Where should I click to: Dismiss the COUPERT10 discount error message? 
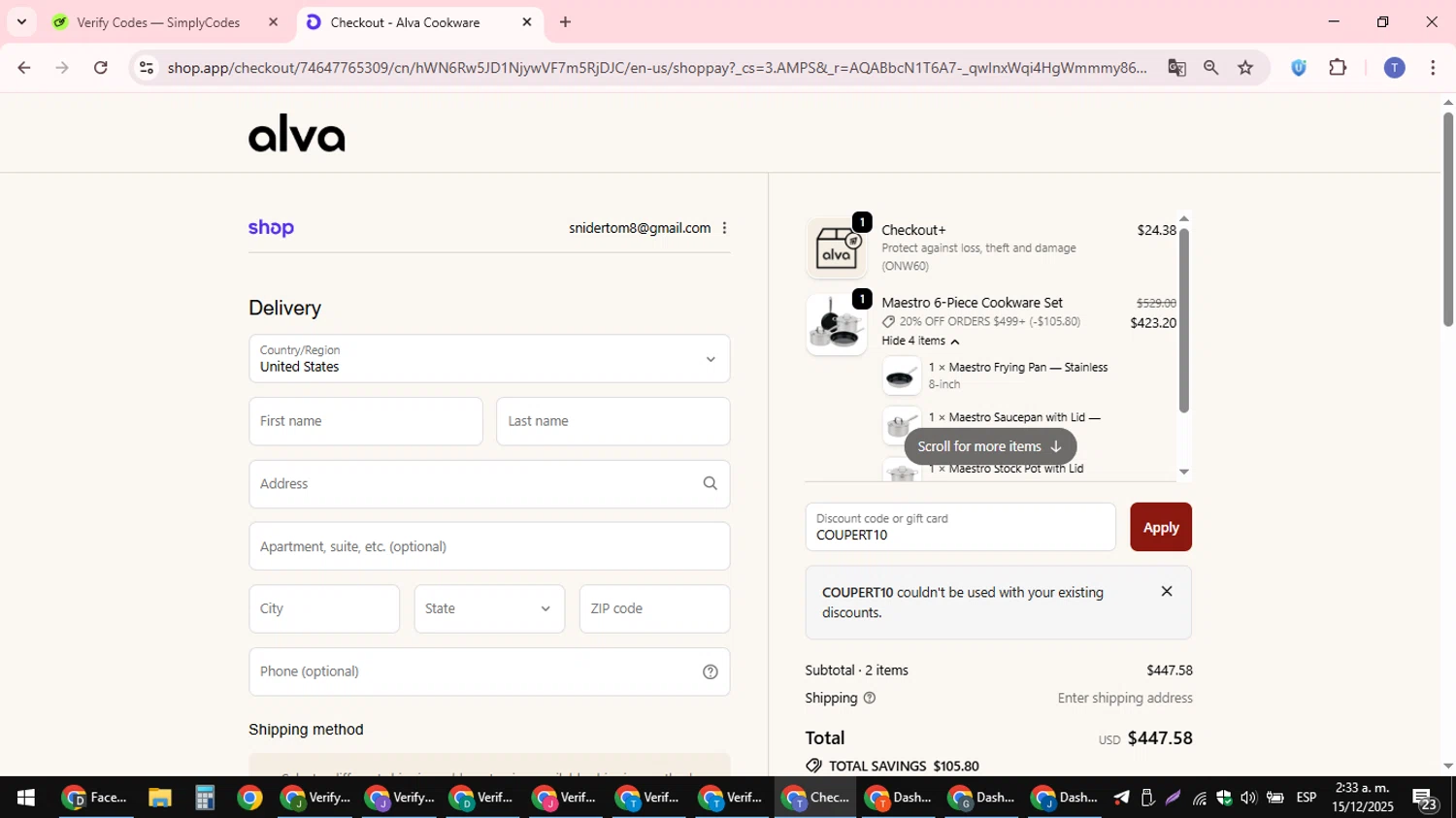(x=1167, y=591)
